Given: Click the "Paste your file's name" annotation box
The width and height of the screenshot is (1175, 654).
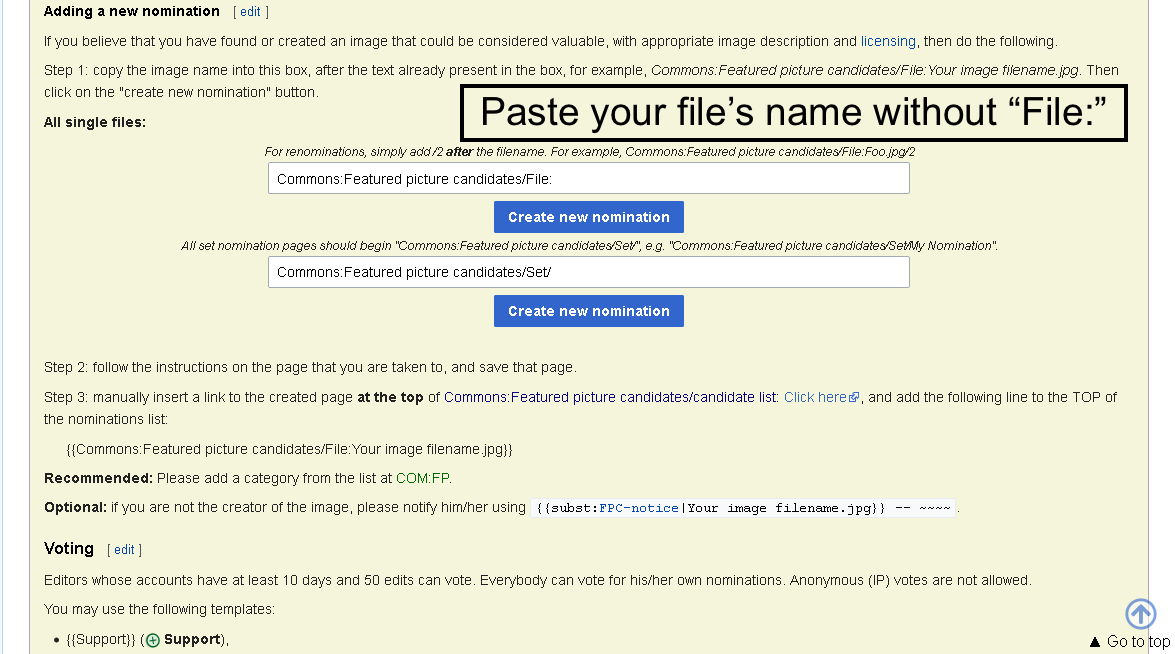Looking at the screenshot, I should (793, 113).
